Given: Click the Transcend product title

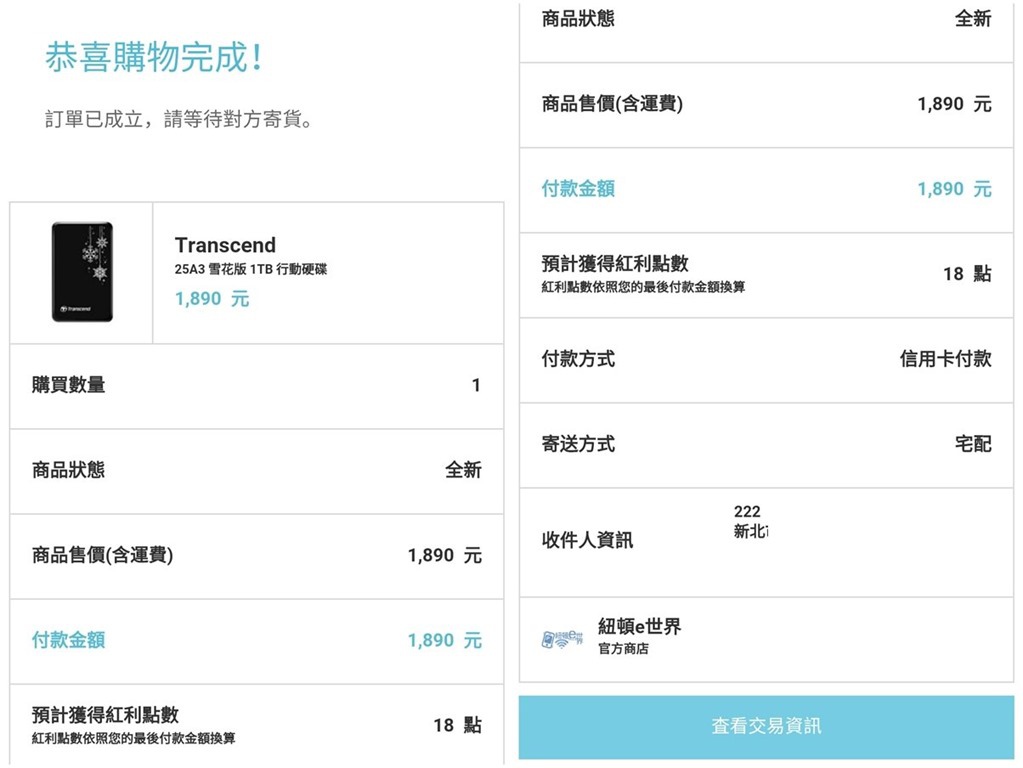Looking at the screenshot, I should (x=225, y=245).
